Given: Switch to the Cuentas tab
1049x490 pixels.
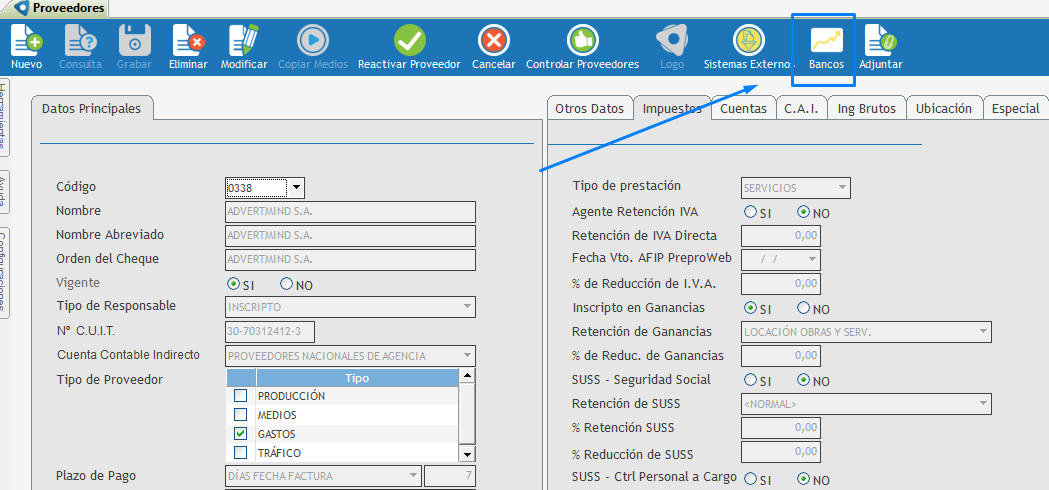Looking at the screenshot, I should point(743,109).
